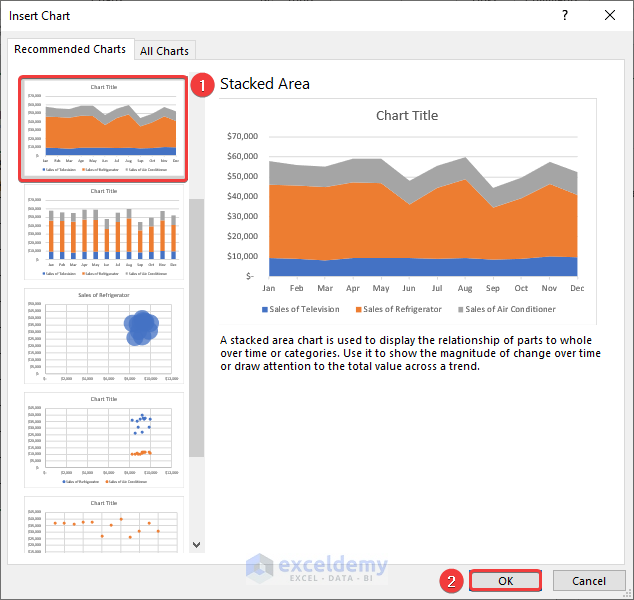The width and height of the screenshot is (634, 600).
Task: Click the Stacked Area heading text
Action: pyautogui.click(x=265, y=84)
